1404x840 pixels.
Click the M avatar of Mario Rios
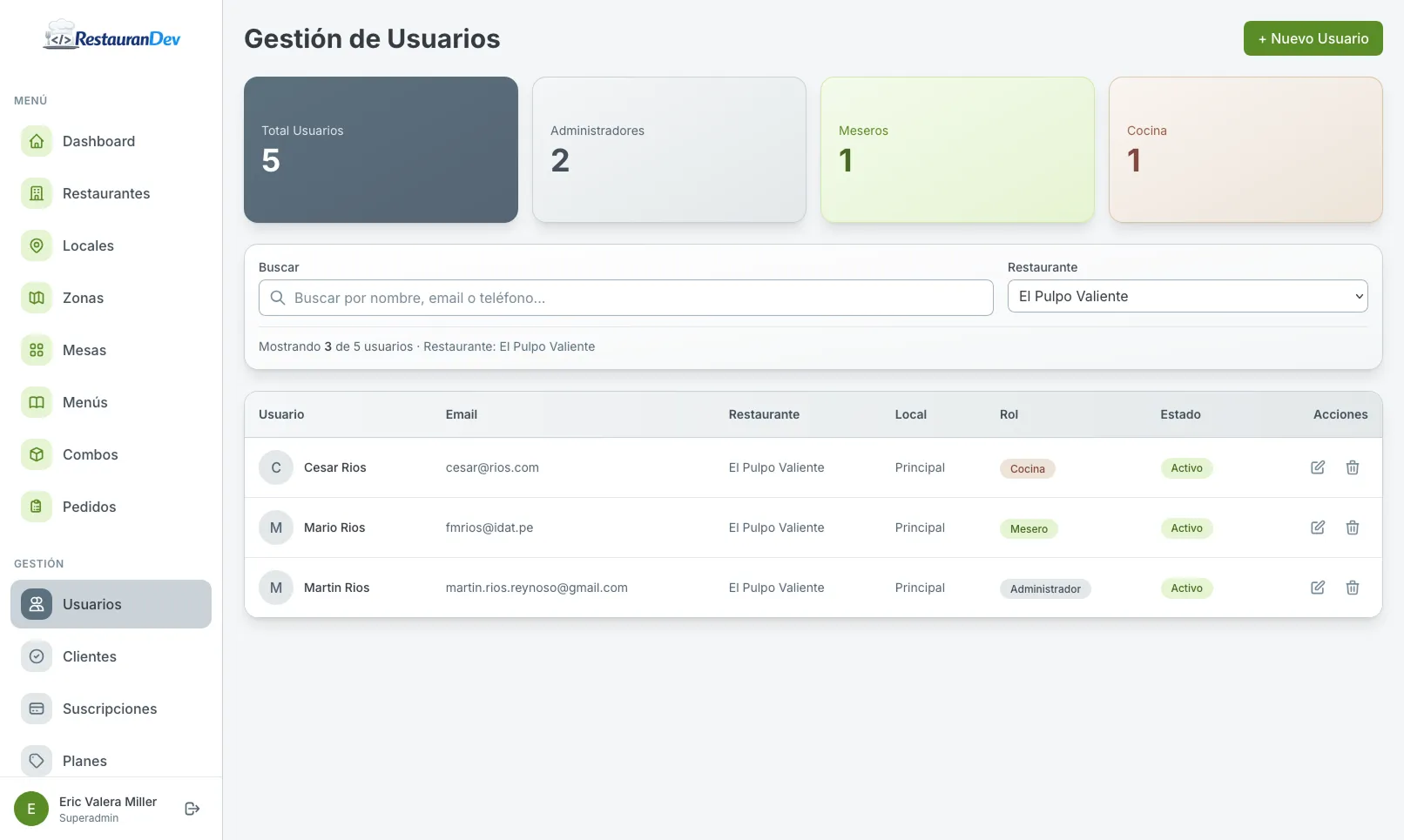276,528
